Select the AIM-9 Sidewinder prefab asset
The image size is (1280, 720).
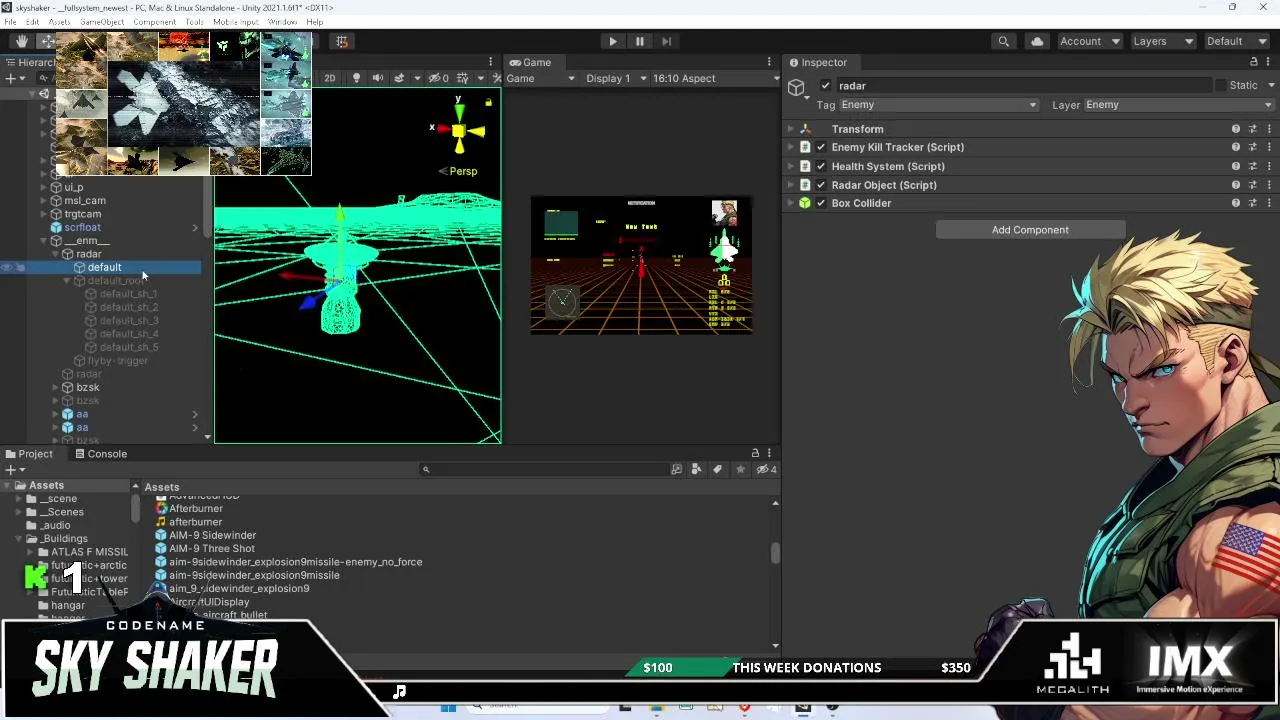(x=206, y=535)
